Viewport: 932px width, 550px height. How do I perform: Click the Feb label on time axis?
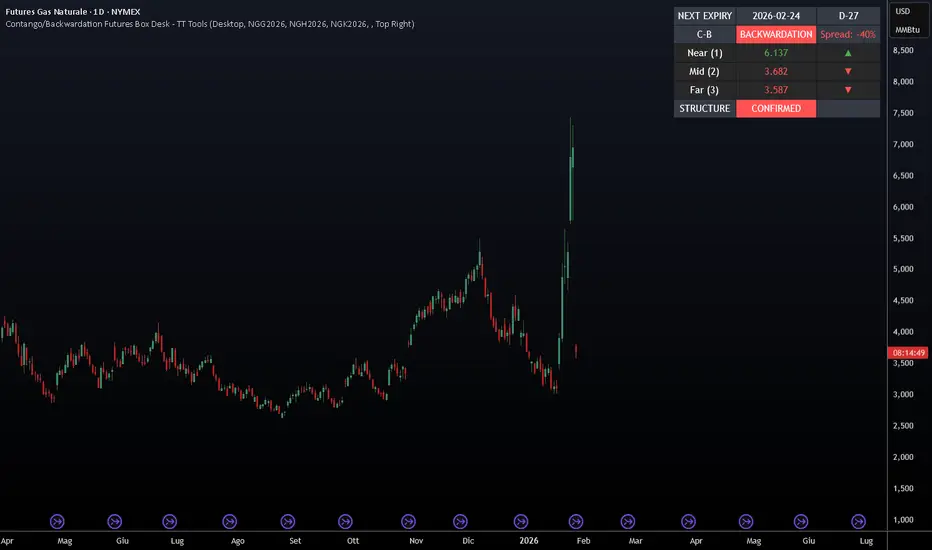pyautogui.click(x=584, y=540)
